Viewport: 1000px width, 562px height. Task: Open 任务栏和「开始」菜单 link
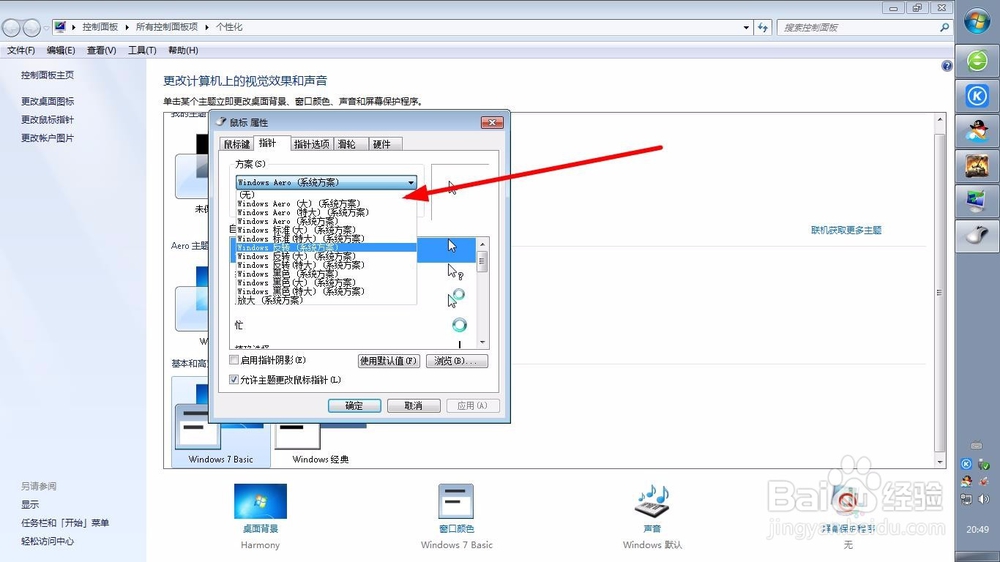[65, 523]
